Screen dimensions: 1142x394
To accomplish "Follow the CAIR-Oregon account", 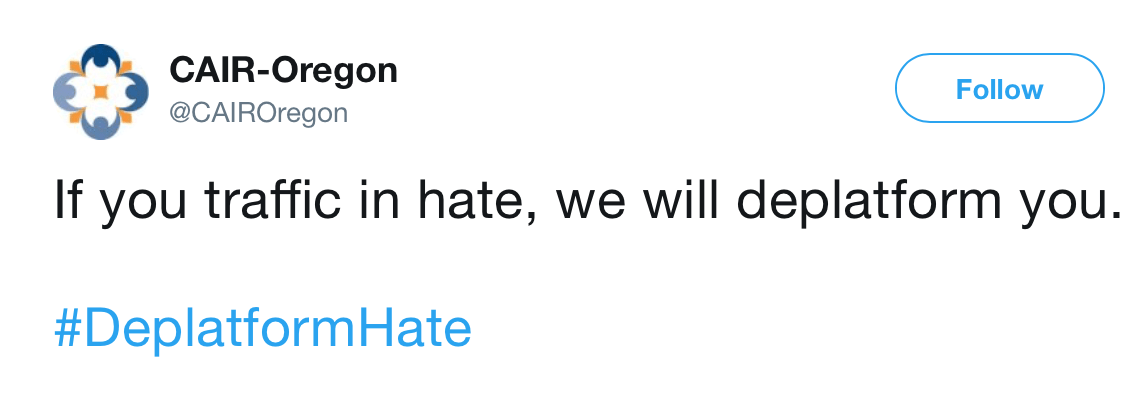I will (999, 88).
